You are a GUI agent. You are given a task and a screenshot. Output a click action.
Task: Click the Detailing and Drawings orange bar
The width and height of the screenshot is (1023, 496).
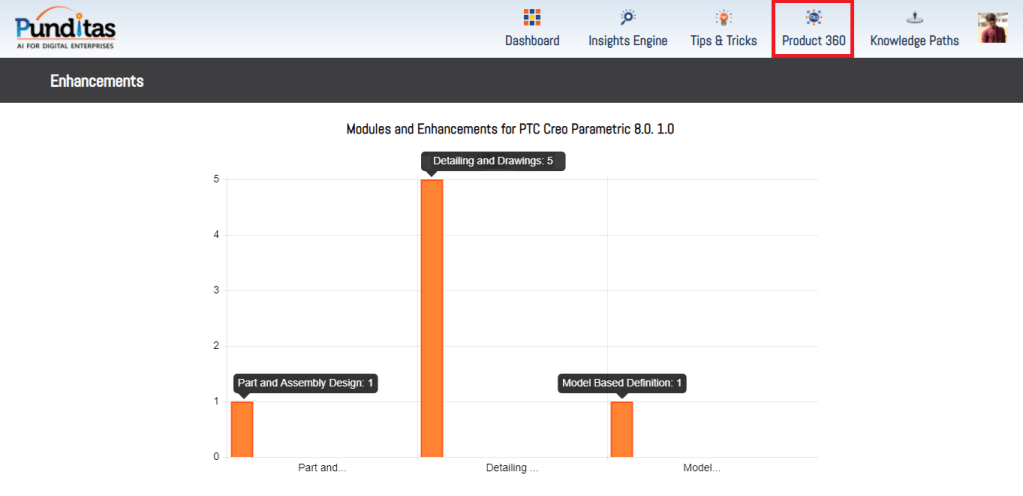tap(431, 318)
